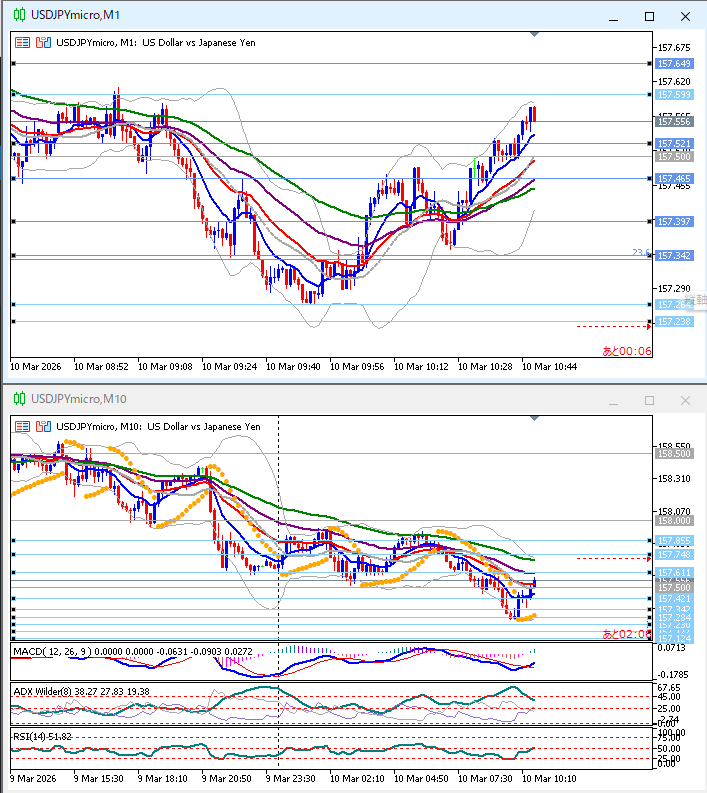Image resolution: width=707 pixels, height=793 pixels.
Task: Click the M1 window title bar chart icon
Action: (x=16, y=16)
